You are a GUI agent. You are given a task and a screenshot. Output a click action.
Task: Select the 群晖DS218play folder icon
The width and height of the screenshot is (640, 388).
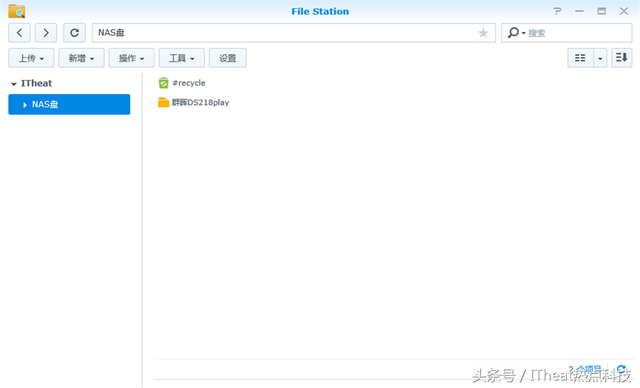pos(163,102)
